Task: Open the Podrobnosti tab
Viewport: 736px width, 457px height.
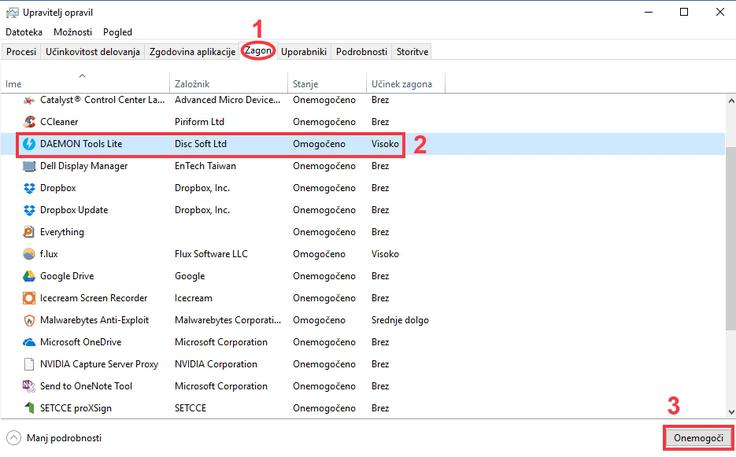Action: [361, 52]
